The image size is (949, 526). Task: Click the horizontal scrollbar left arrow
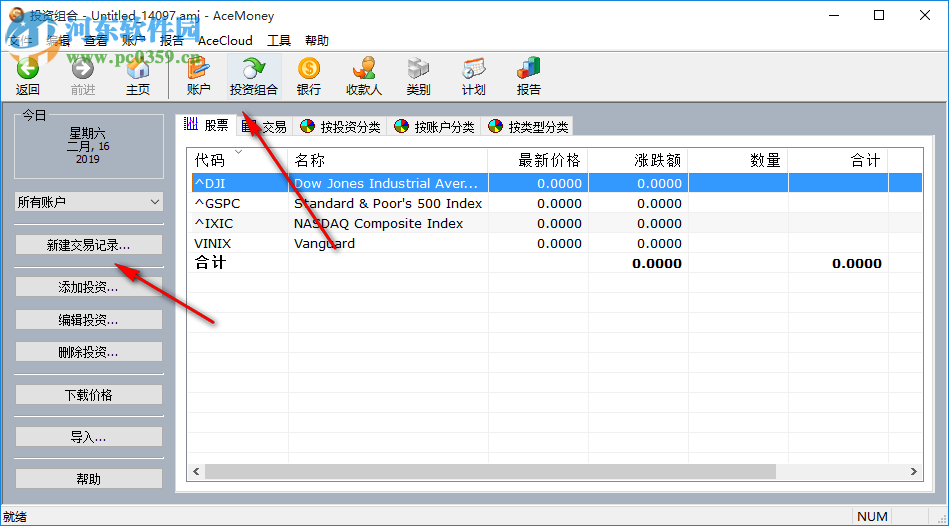tap(196, 471)
